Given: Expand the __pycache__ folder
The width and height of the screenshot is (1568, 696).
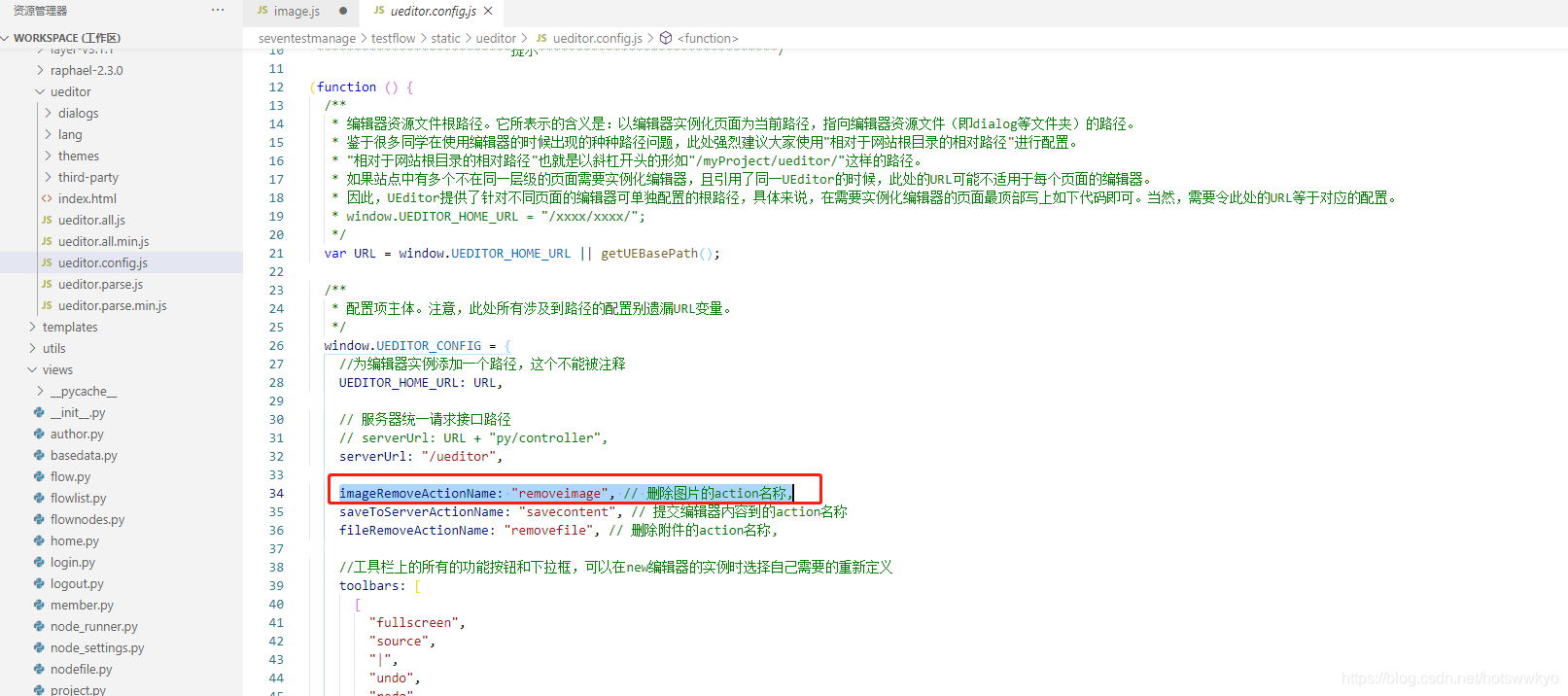Looking at the screenshot, I should point(84,391).
